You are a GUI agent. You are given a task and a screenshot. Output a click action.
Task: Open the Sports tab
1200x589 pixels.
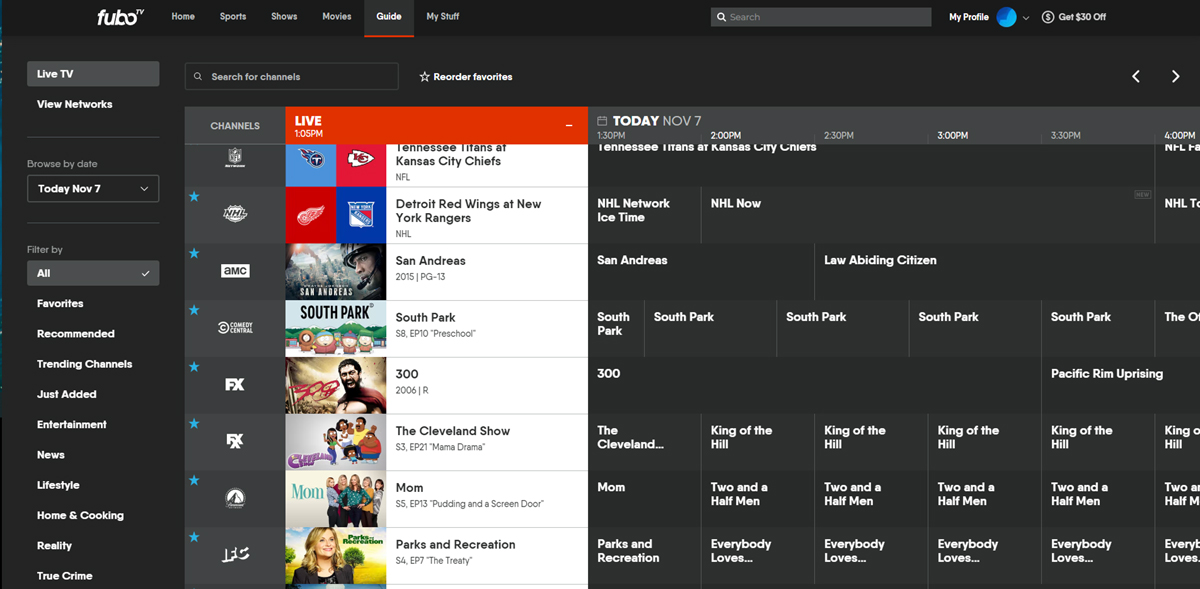(x=232, y=16)
